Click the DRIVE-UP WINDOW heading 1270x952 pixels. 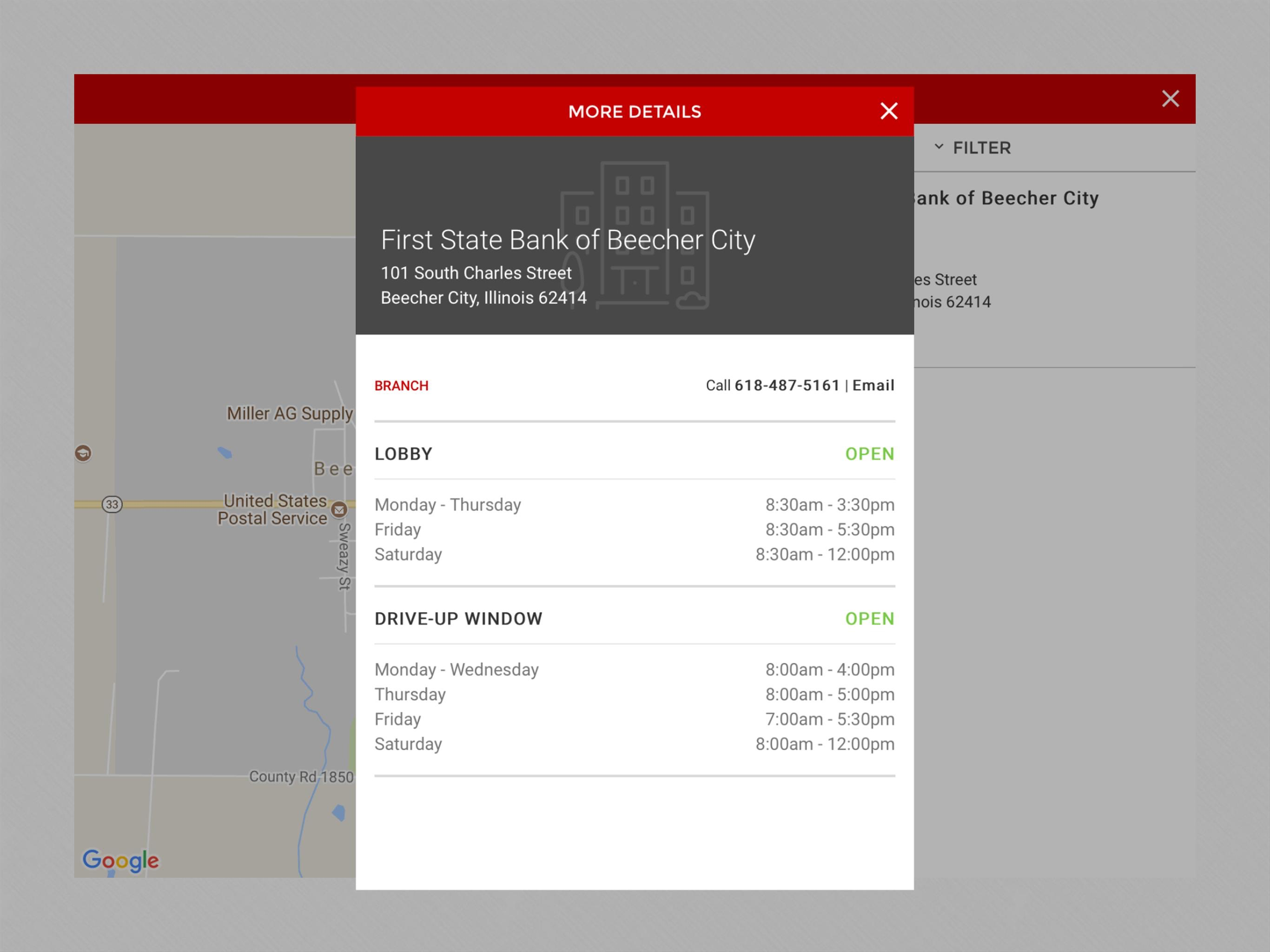point(458,619)
